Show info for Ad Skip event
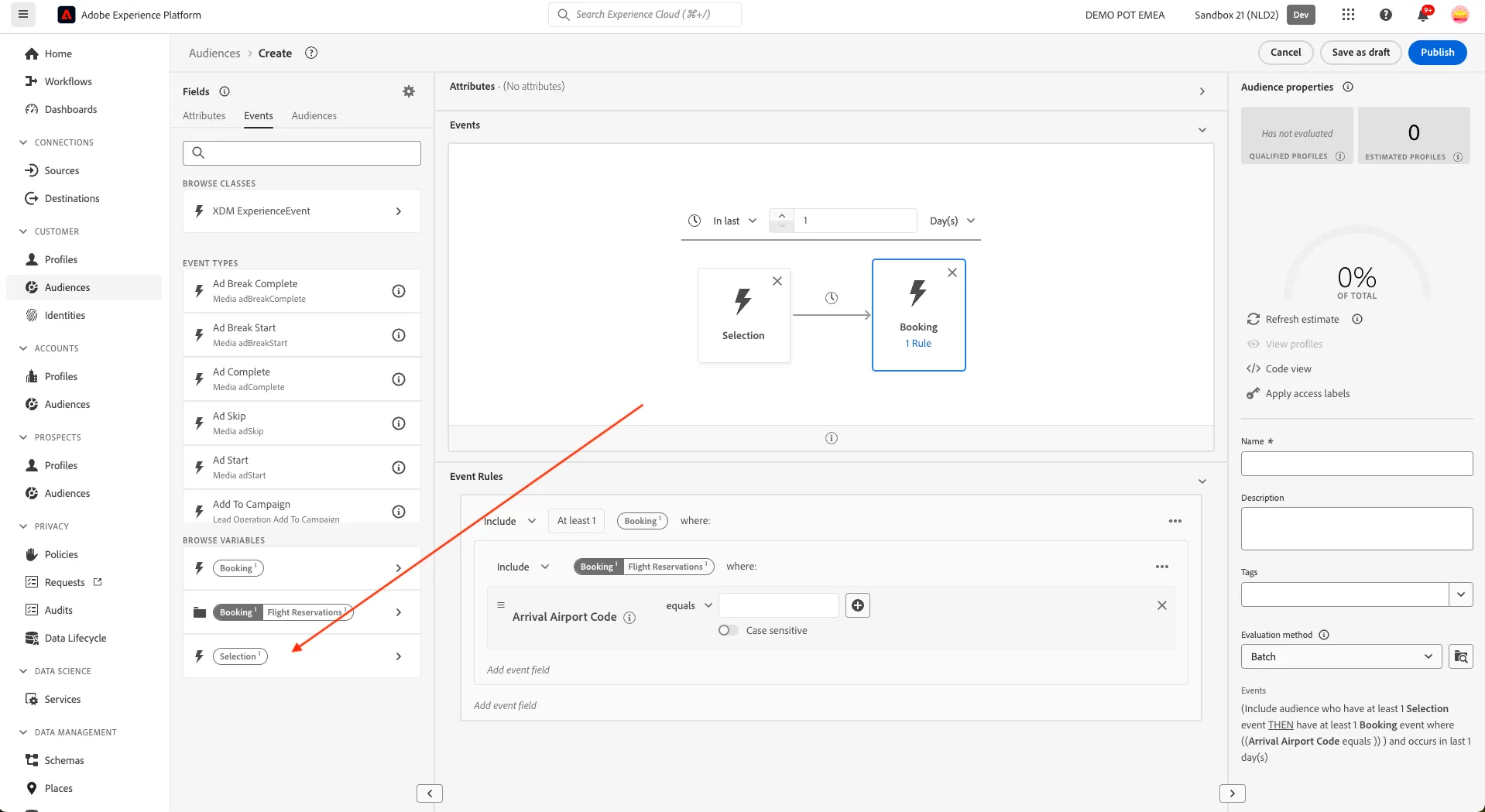Screen dimensions: 1485x812 tap(399, 423)
